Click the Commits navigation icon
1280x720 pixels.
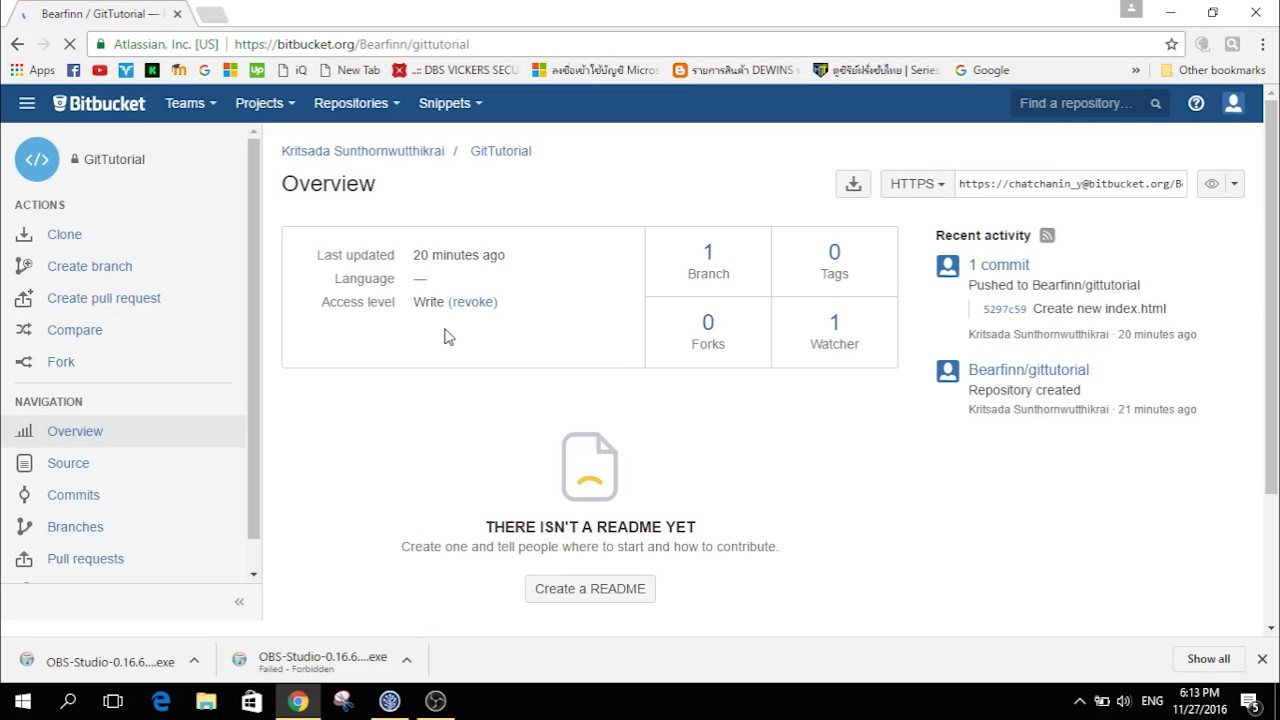tap(24, 495)
